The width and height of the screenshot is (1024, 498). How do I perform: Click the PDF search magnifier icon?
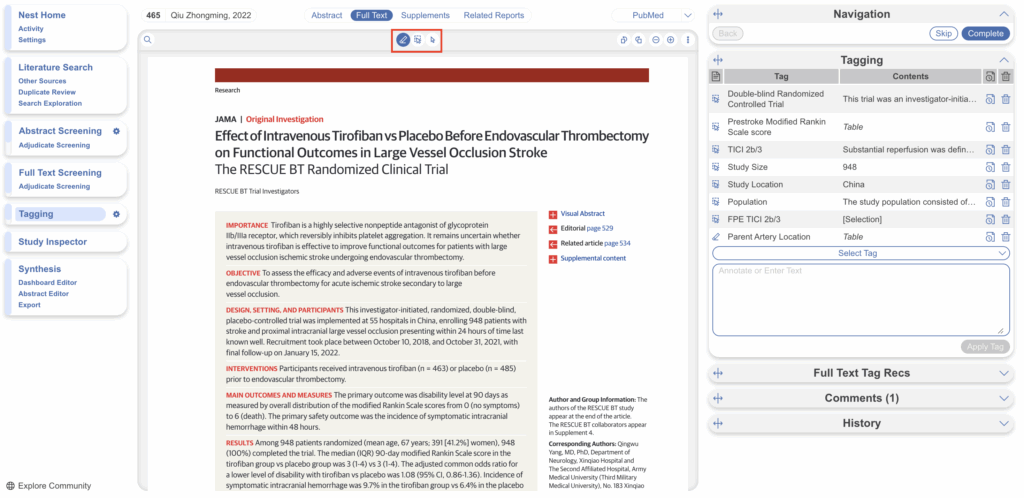pyautogui.click(x=148, y=40)
